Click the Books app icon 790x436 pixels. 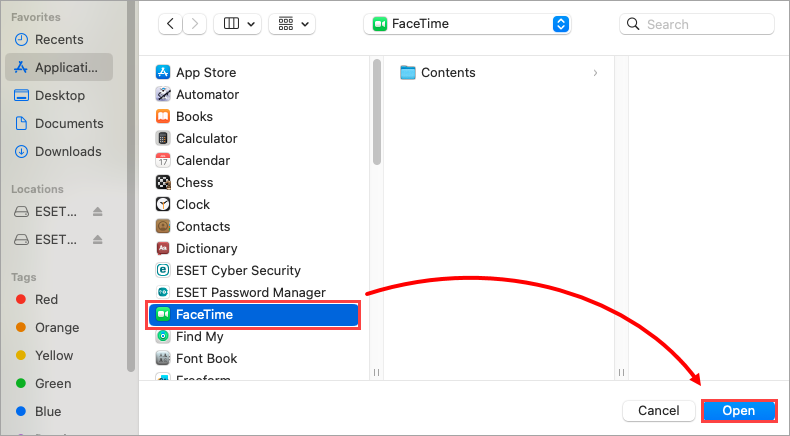(x=163, y=116)
